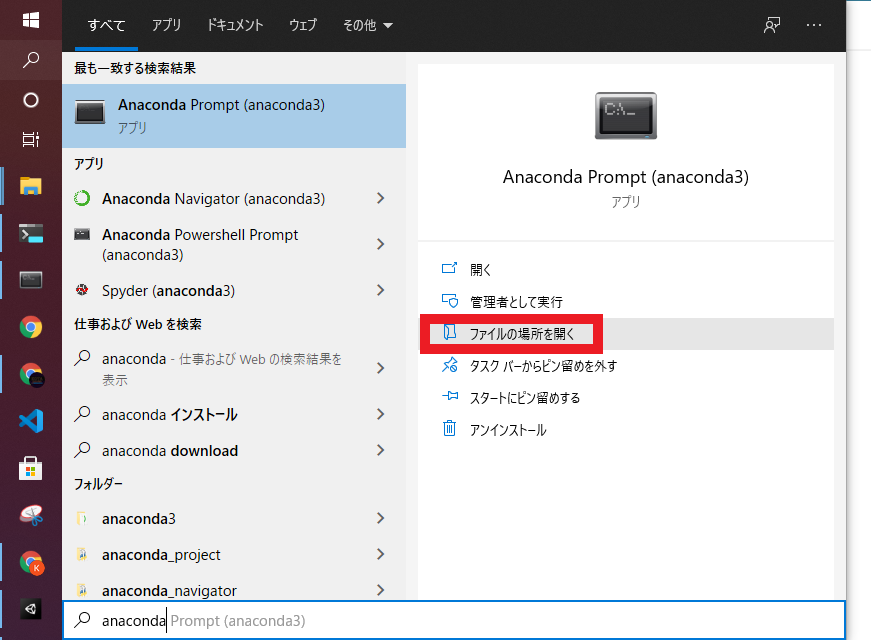Open Chrome profile K icon in taskbar
The image size is (871, 640).
pyautogui.click(x=31, y=562)
